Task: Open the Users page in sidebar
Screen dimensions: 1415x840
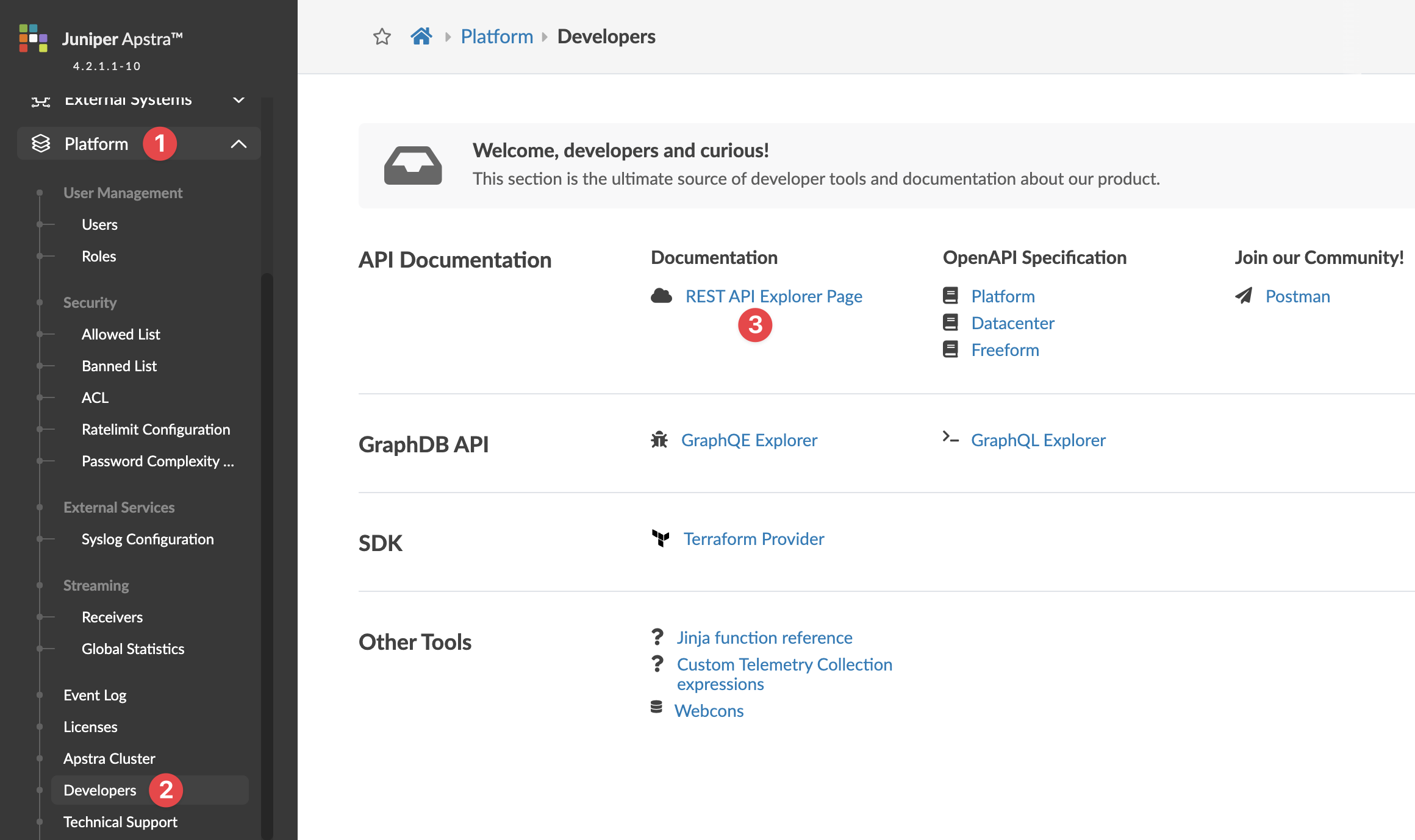Action: pos(99,224)
